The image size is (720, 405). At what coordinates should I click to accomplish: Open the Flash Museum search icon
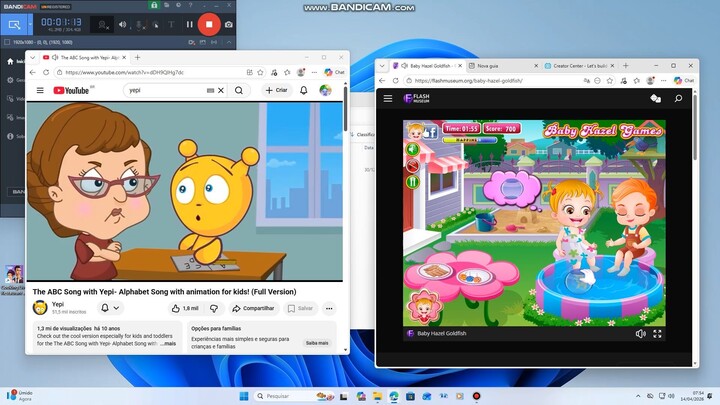click(x=678, y=99)
